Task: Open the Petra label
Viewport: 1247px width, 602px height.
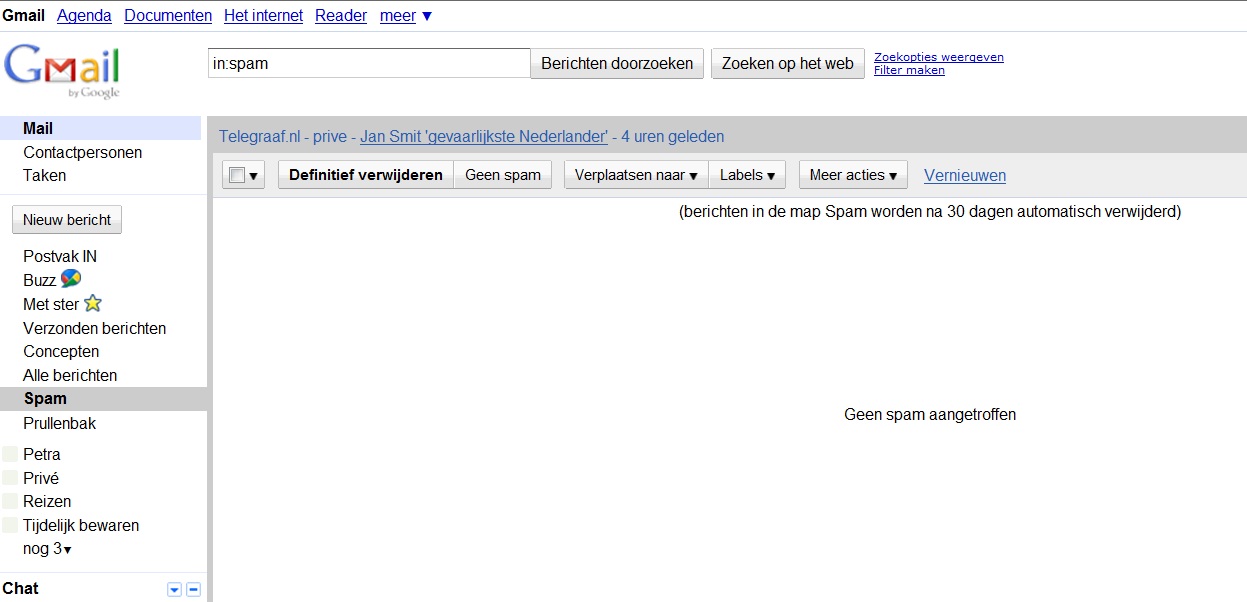Action: point(42,454)
